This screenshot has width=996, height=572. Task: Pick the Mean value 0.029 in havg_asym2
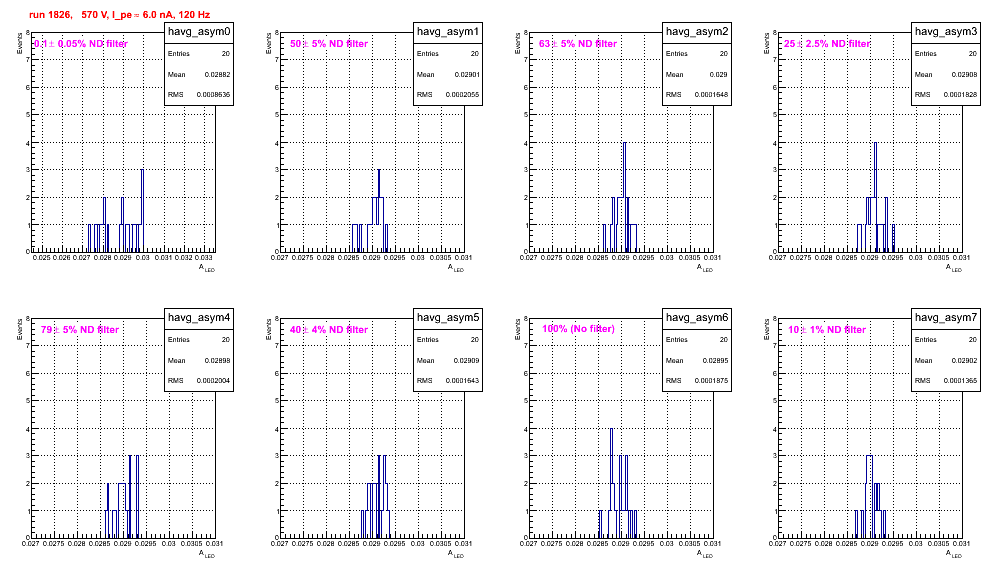pyautogui.click(x=718, y=74)
